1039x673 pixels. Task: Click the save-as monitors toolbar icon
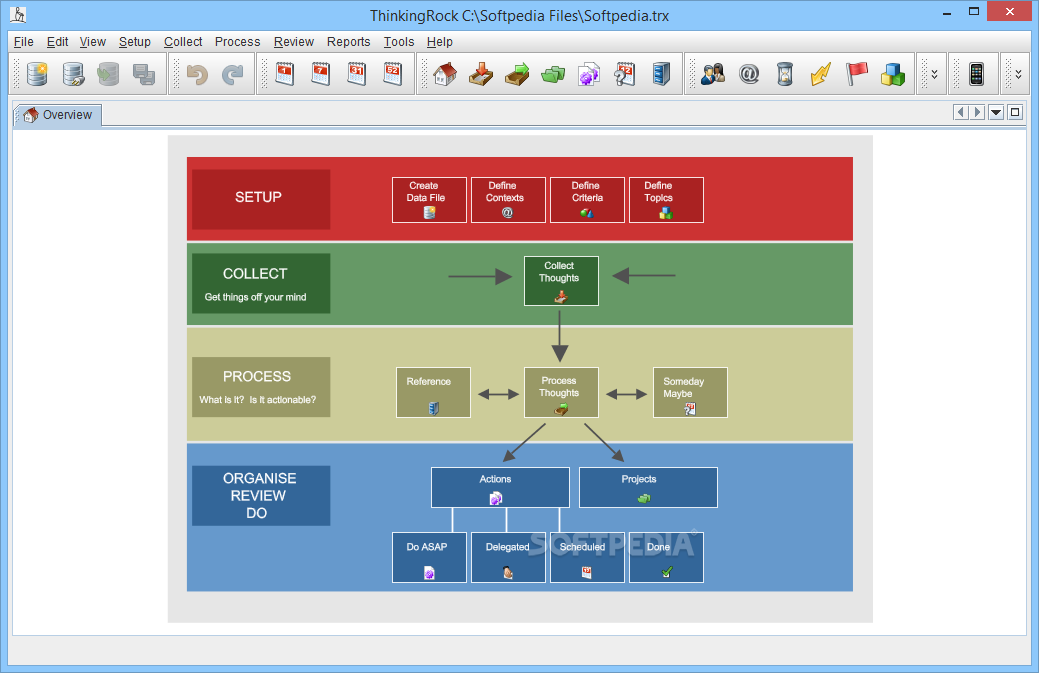point(144,74)
